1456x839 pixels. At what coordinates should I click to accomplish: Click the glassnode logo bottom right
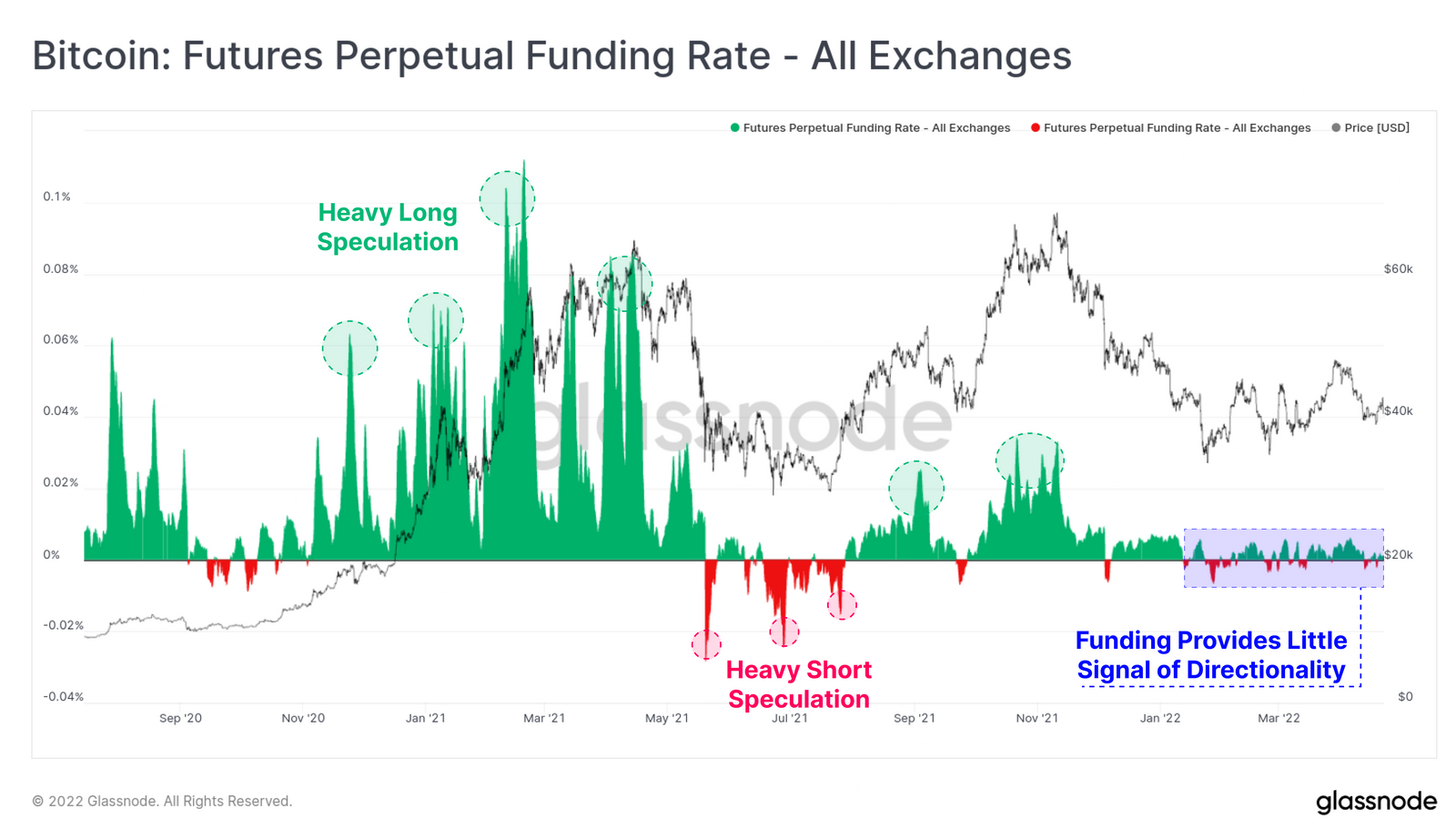1376,802
